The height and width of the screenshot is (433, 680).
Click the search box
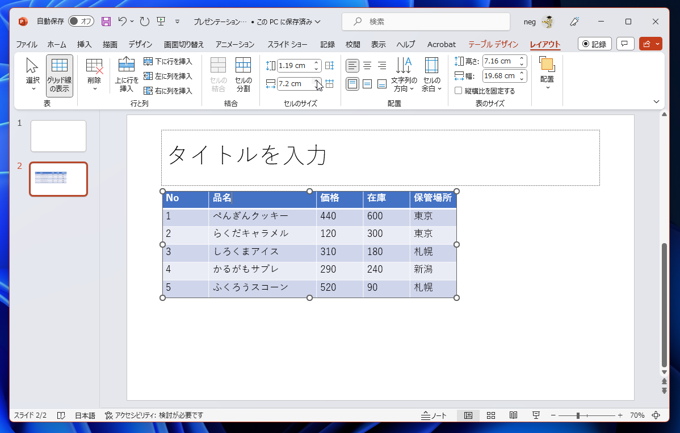[x=426, y=21]
